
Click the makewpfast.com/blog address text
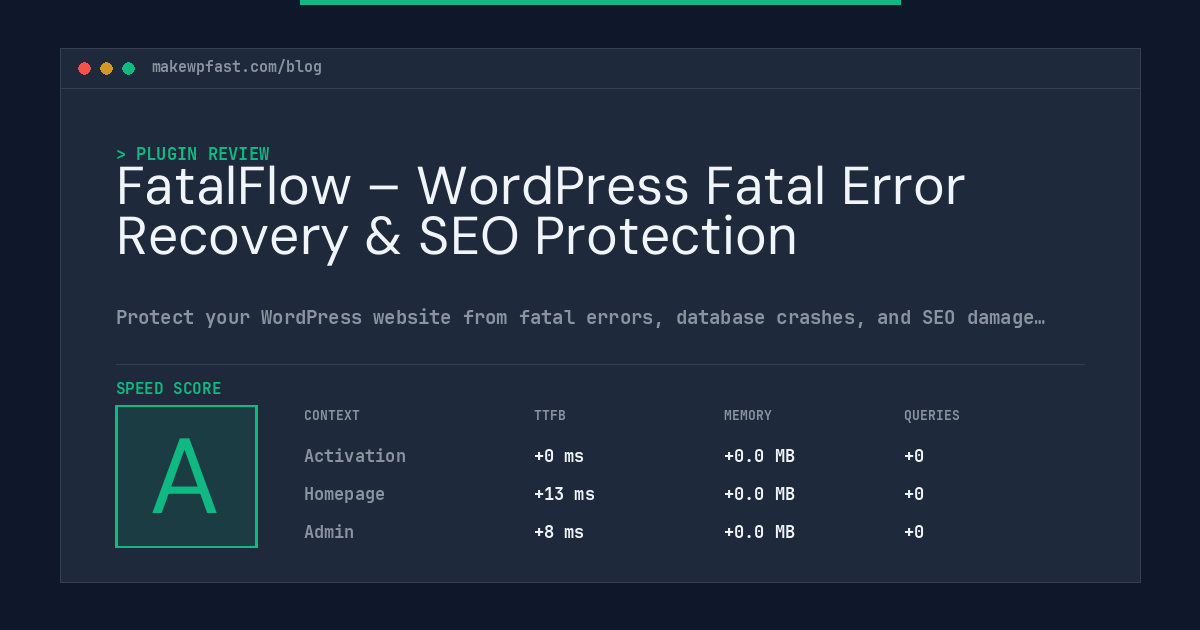[237, 67]
